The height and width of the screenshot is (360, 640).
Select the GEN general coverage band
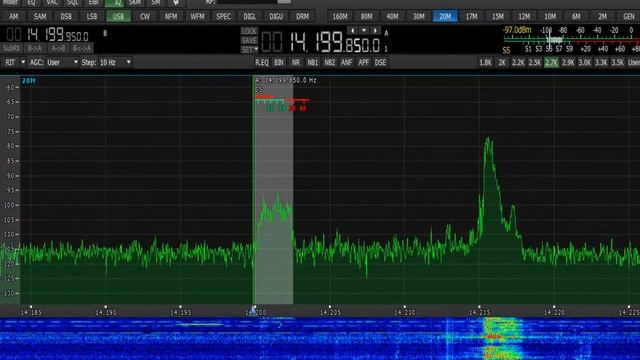pos(628,17)
